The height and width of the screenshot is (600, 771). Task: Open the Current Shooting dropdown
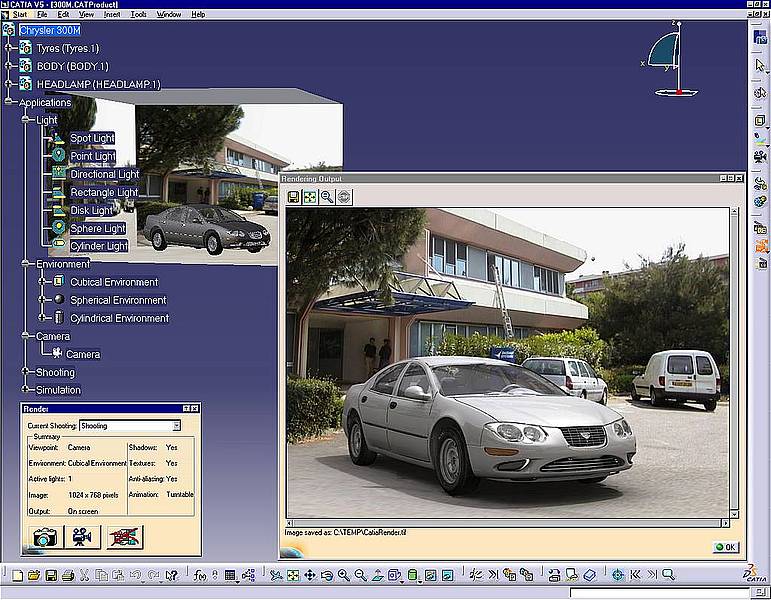tap(176, 426)
